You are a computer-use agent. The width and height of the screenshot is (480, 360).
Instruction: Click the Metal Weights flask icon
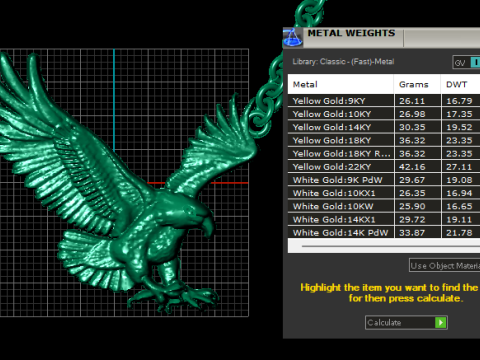[292, 37]
